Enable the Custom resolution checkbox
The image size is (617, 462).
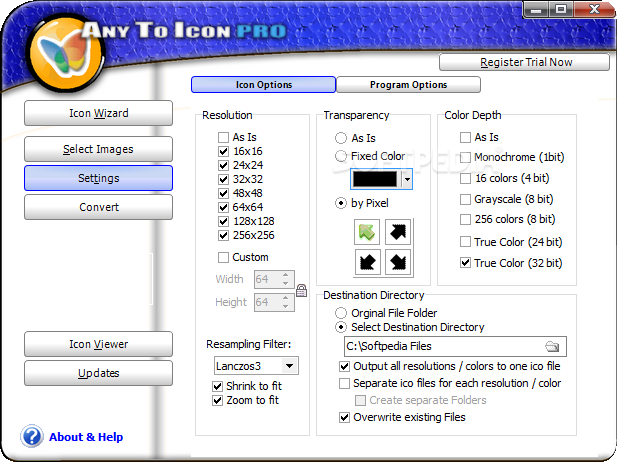pyautogui.click(x=223, y=257)
